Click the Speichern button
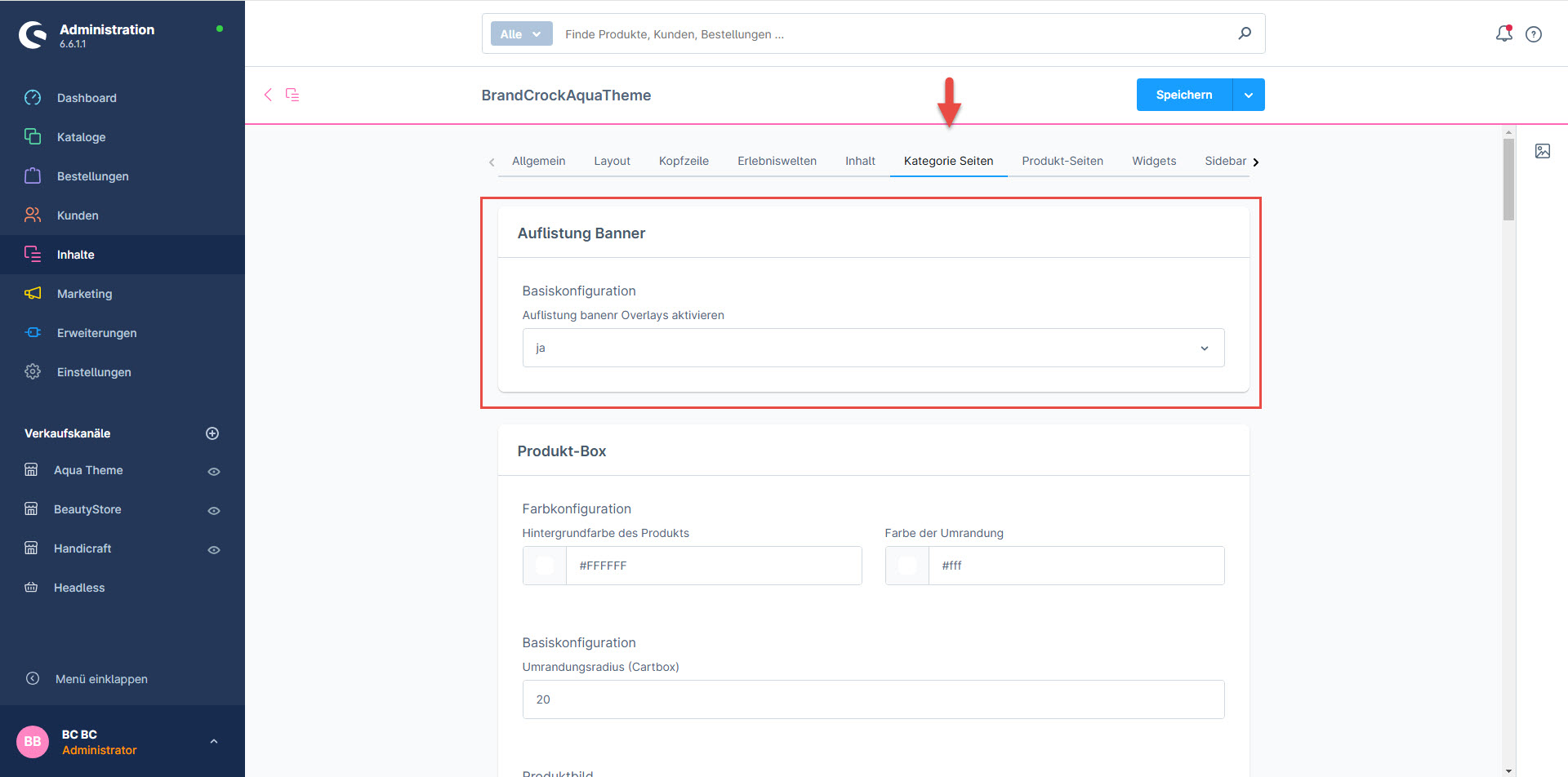This screenshot has width=1568, height=777. click(x=1183, y=95)
